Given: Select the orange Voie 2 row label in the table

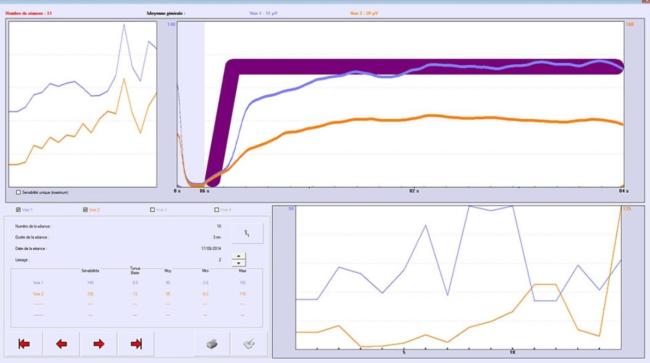Looking at the screenshot, I should click(x=38, y=294).
